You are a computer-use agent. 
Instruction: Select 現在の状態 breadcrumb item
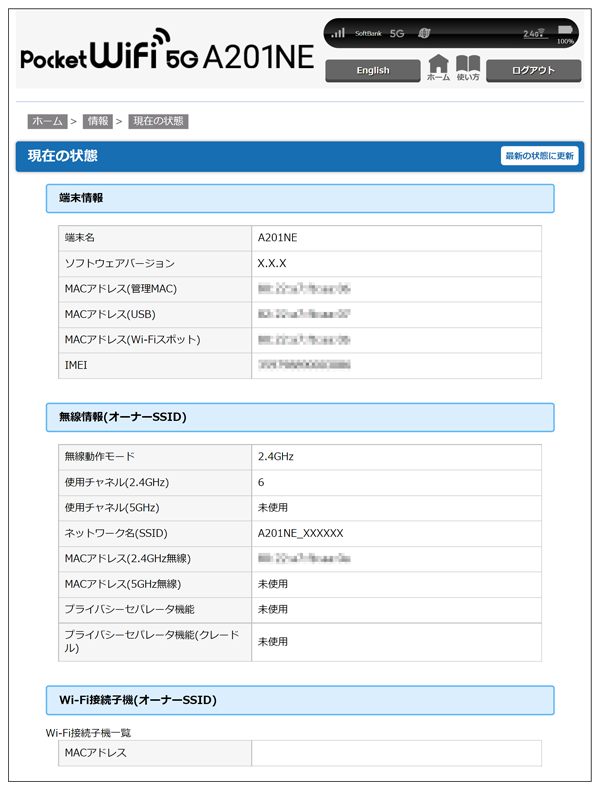[x=158, y=121]
